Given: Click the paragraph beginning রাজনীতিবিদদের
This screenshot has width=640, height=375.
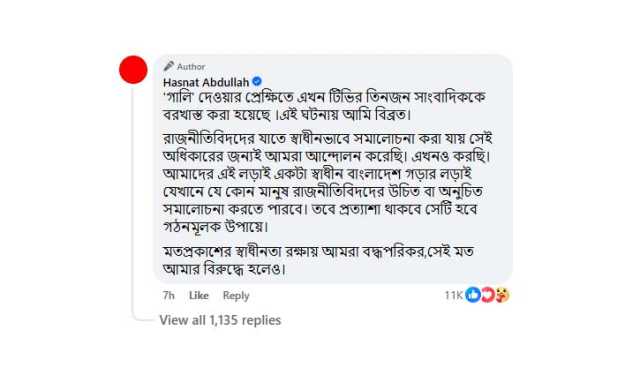Looking at the screenshot, I should pos(327,182).
